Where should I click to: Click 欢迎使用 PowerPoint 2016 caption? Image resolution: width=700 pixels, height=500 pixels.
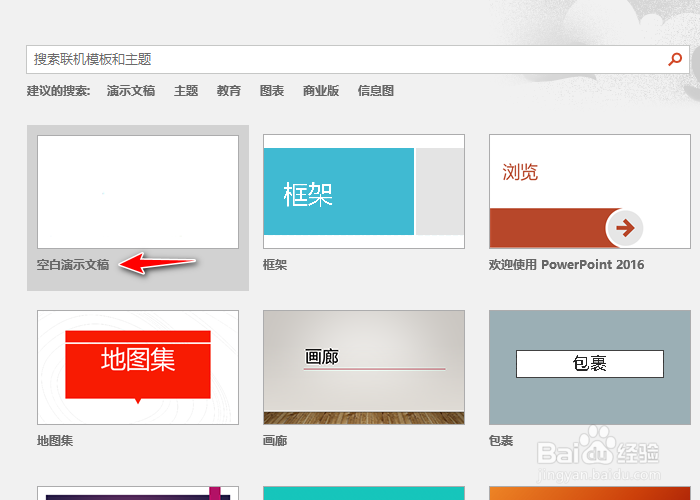(566, 265)
